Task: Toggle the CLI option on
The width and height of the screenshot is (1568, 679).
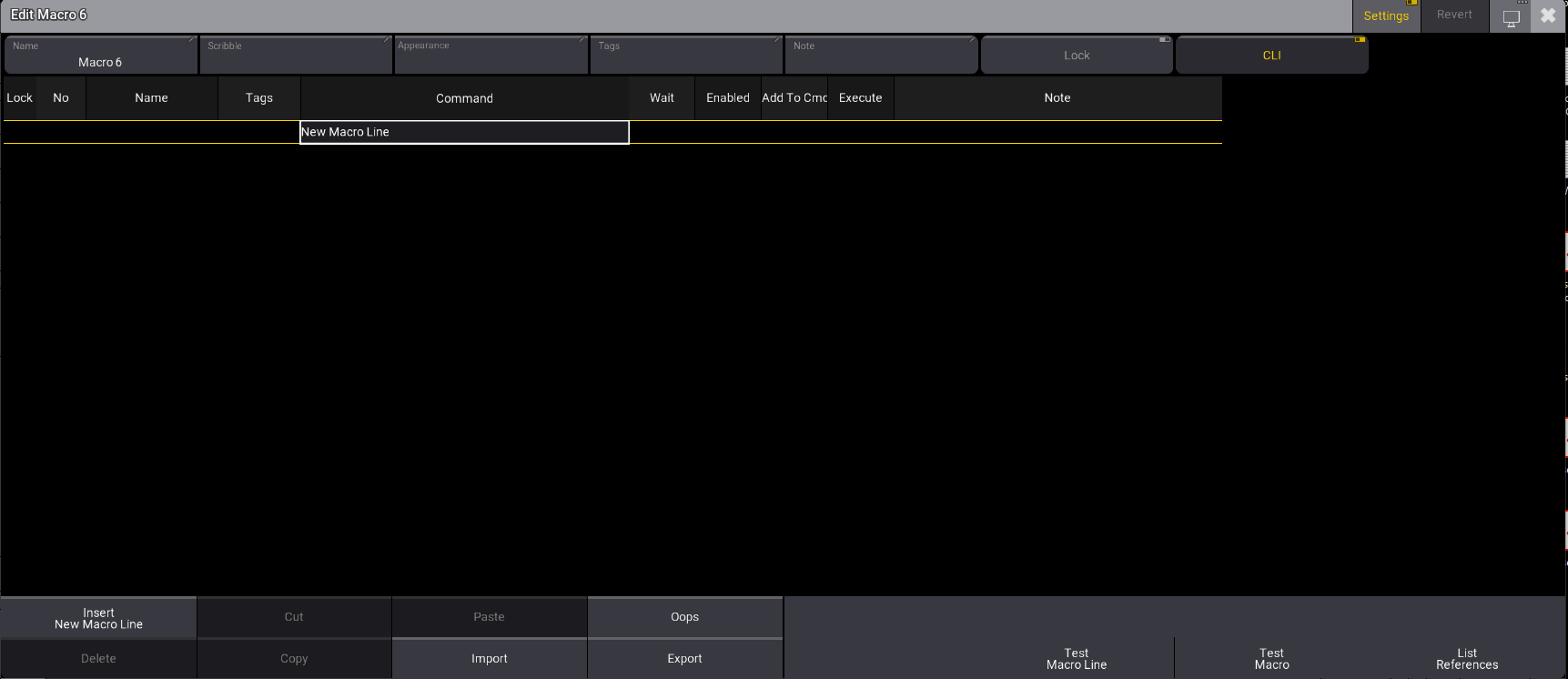Action: [x=1271, y=56]
